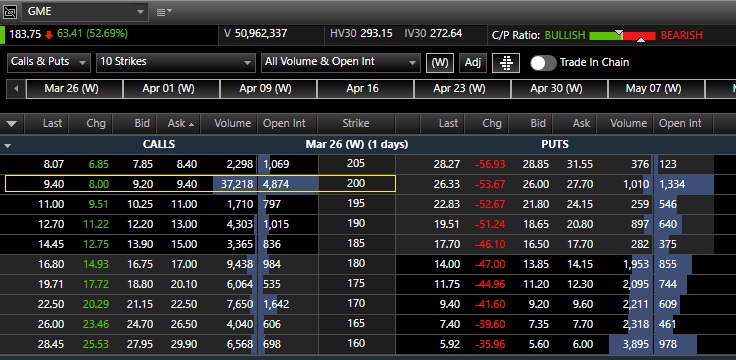Toggle the Adj adjusted options button
The height and width of the screenshot is (360, 736).
(473, 62)
